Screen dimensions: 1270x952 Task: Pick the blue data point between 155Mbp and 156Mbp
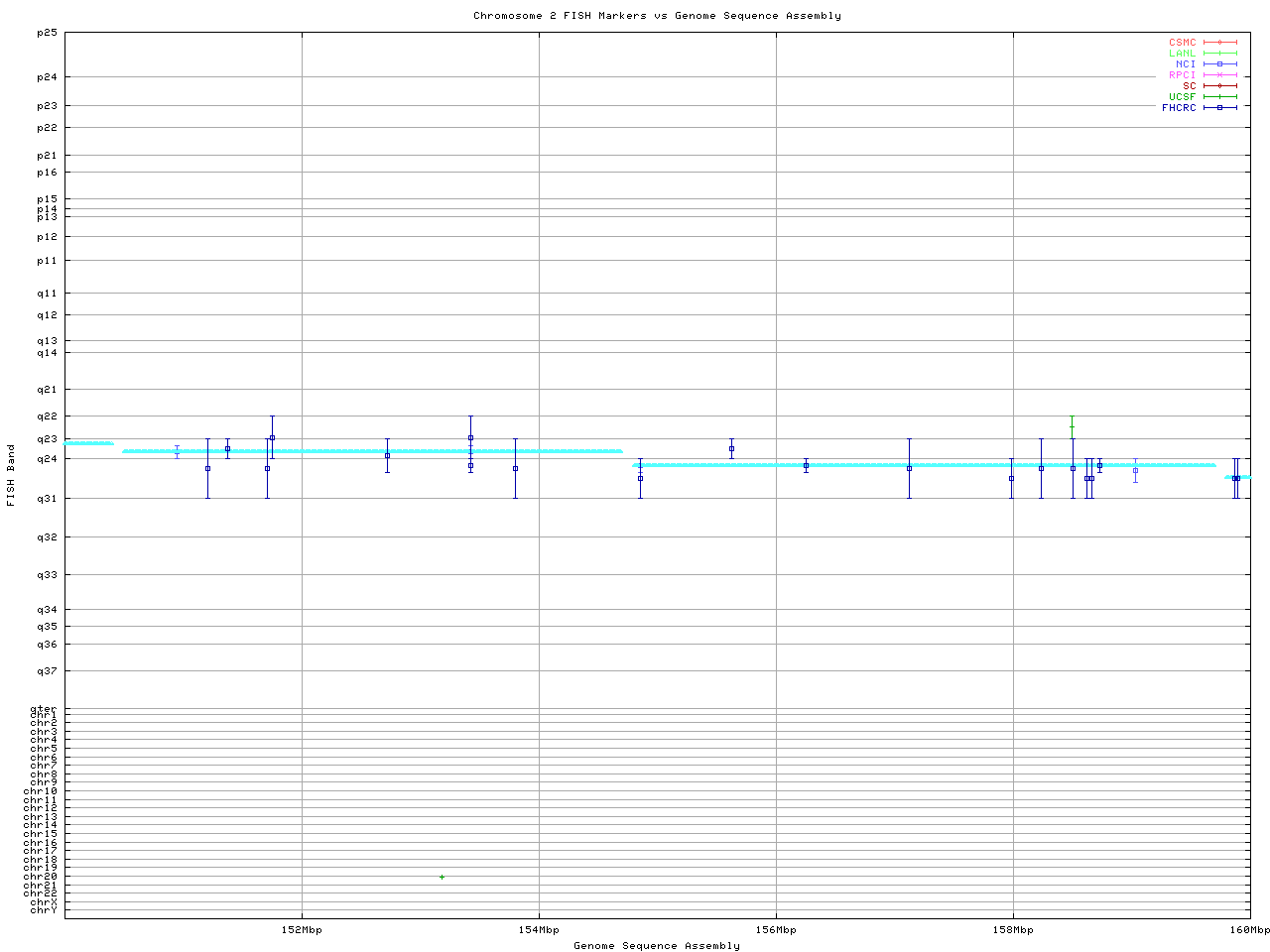point(731,448)
